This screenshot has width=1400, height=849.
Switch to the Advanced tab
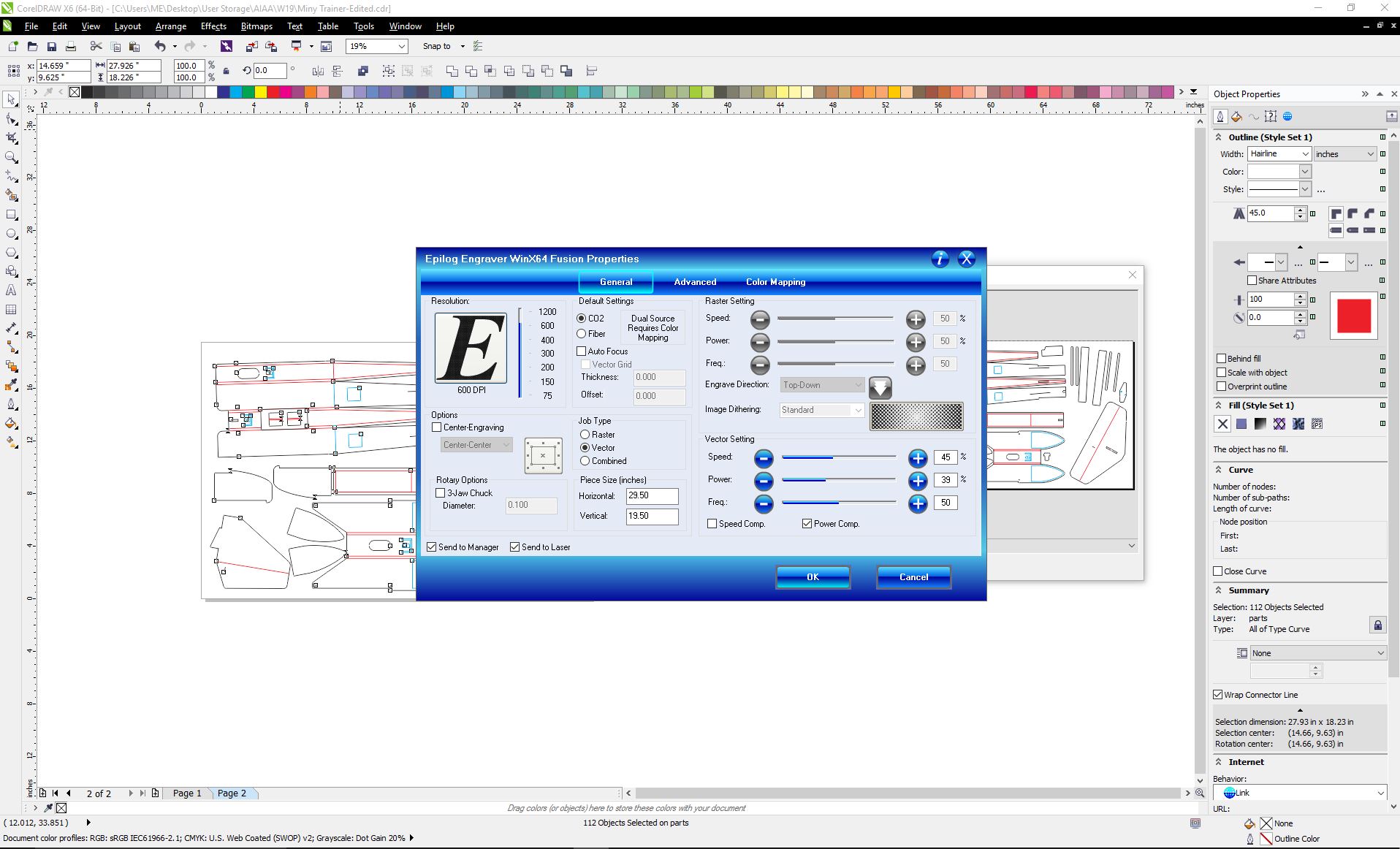(x=695, y=282)
